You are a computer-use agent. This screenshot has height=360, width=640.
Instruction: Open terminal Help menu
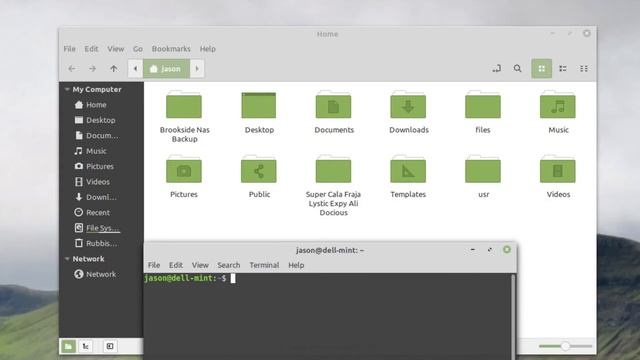pos(296,265)
